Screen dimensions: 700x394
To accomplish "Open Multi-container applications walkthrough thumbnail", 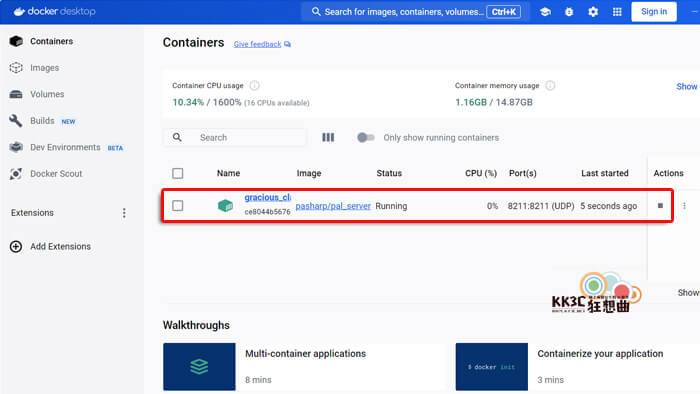I will (x=199, y=367).
